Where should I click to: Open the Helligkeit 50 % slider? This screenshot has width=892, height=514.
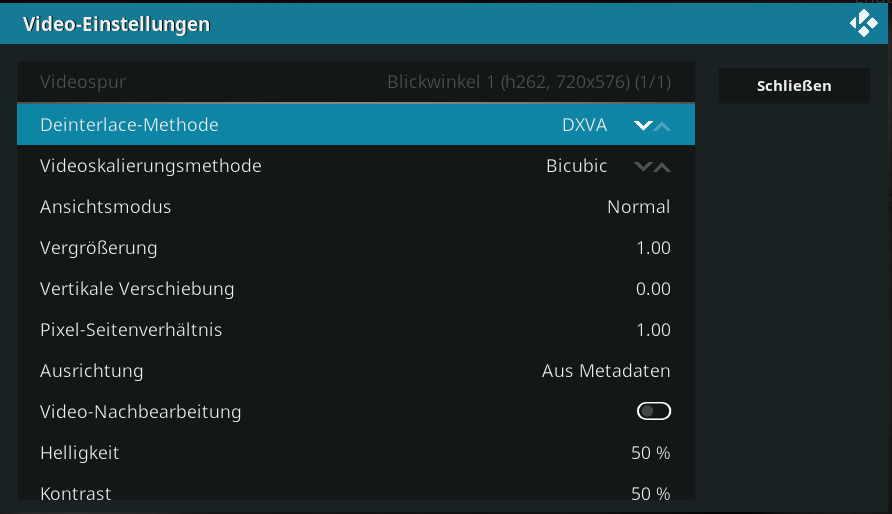356,452
